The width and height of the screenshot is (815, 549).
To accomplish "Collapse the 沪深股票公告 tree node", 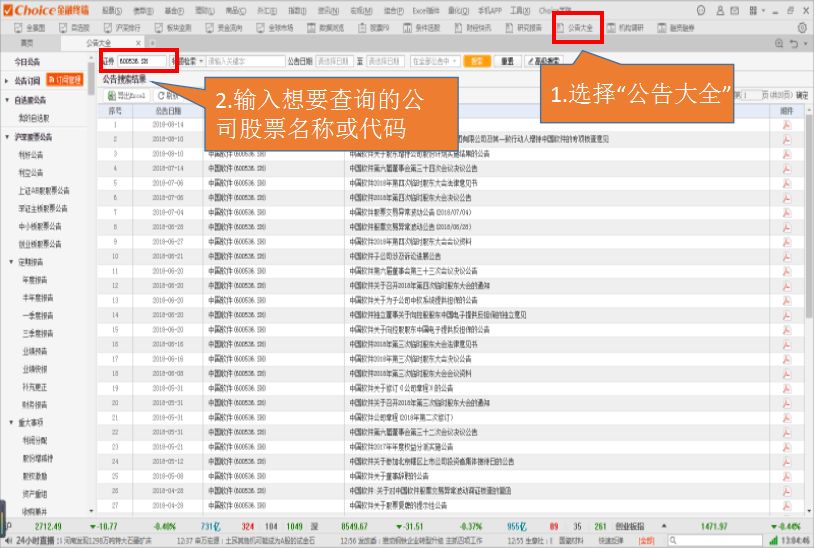I will tap(7, 137).
